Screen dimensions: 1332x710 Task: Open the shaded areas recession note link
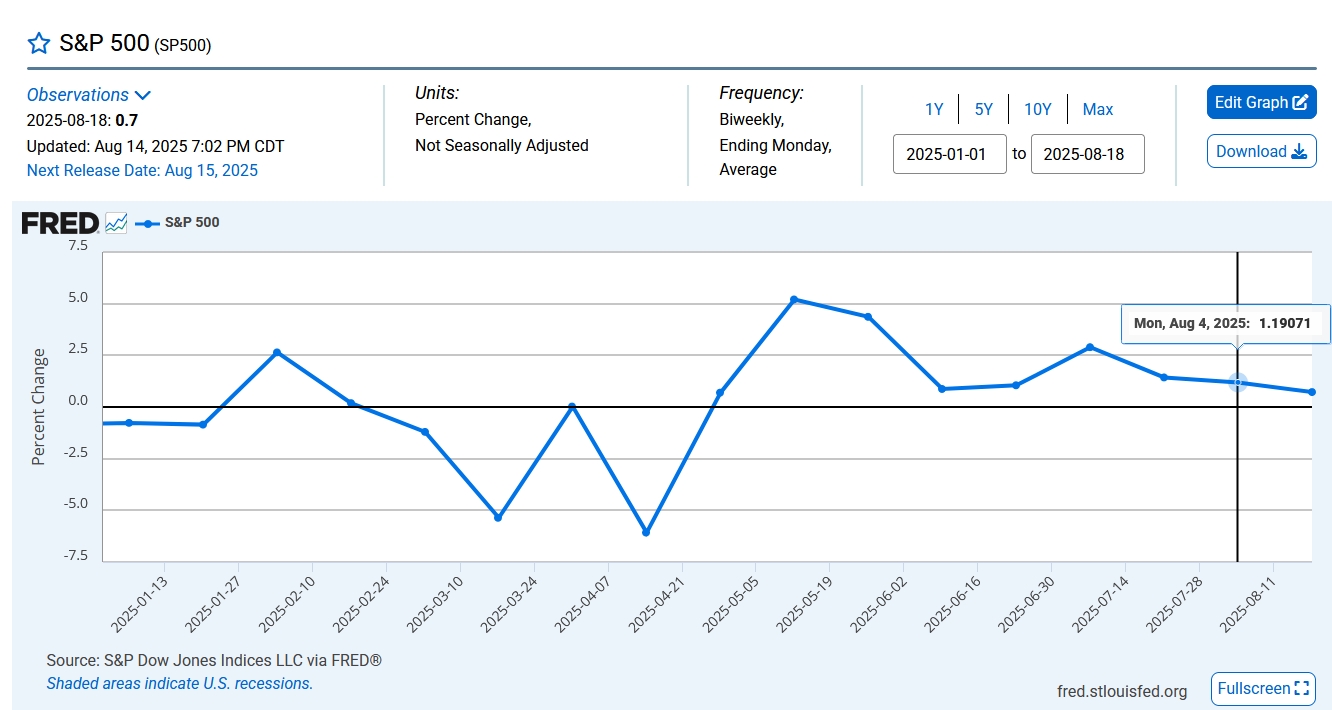tap(180, 684)
